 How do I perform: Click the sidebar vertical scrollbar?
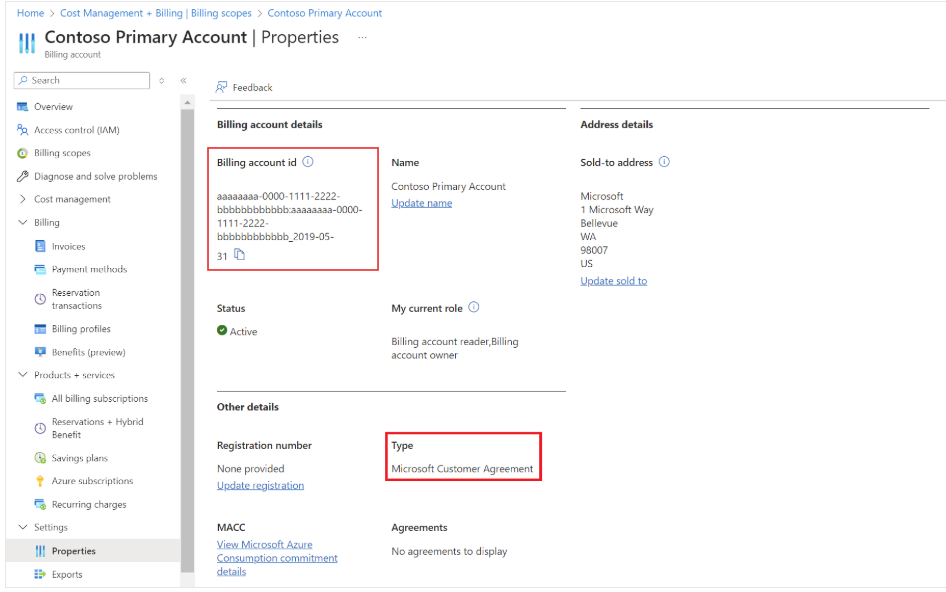click(x=187, y=341)
